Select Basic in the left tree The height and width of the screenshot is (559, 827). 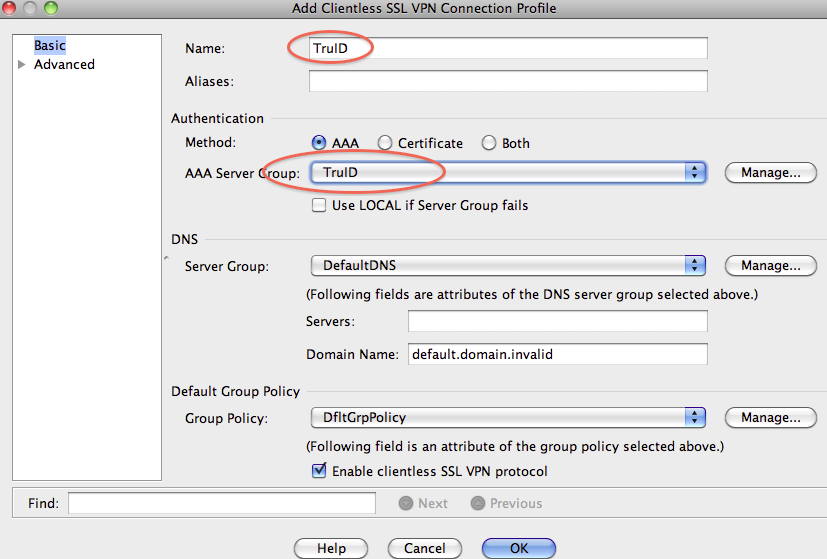click(49, 46)
